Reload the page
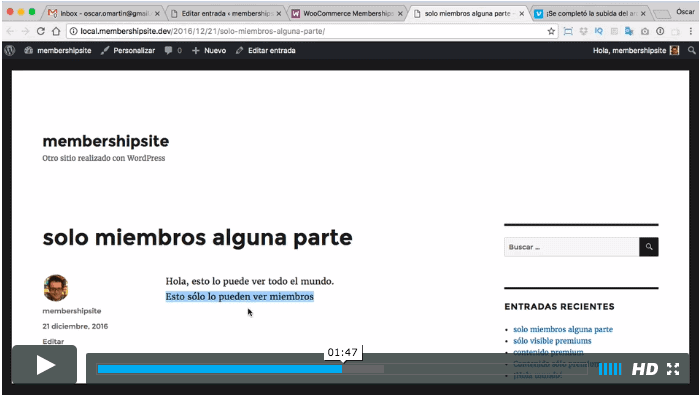This screenshot has width=700, height=395. pos(41,31)
